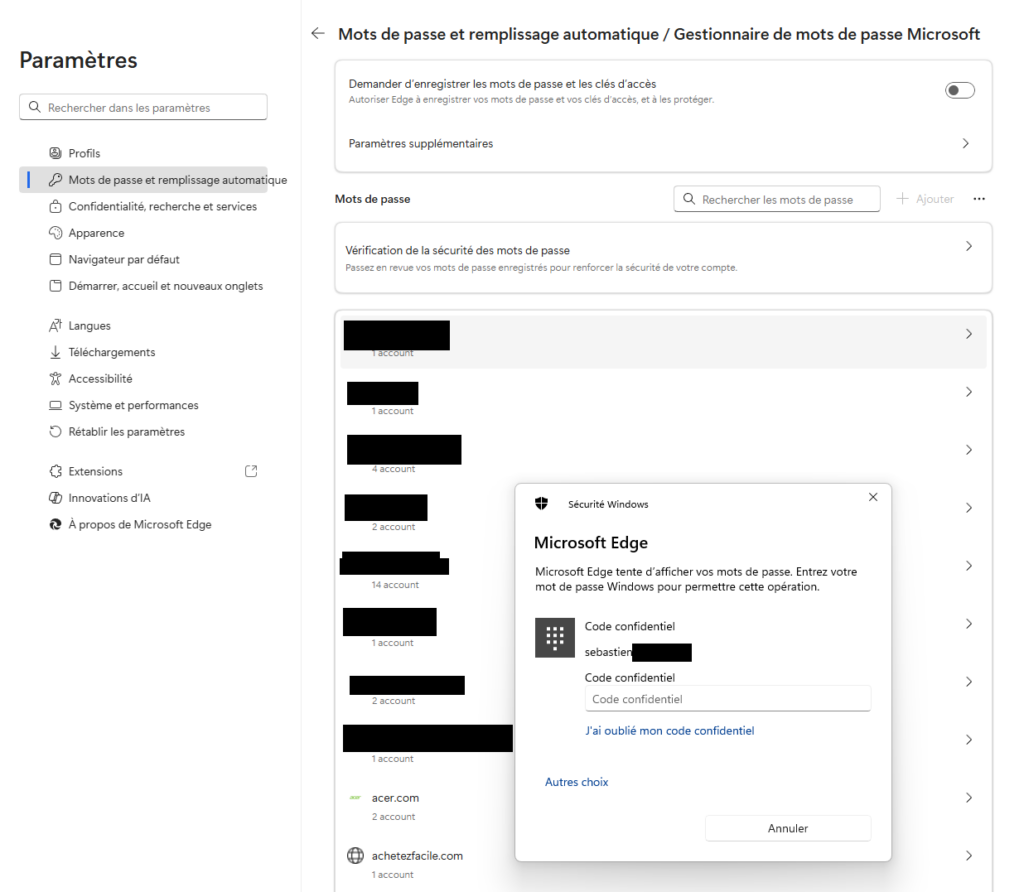
Task: Click the Microsoft Edge logo icon
Action: (x=56, y=524)
